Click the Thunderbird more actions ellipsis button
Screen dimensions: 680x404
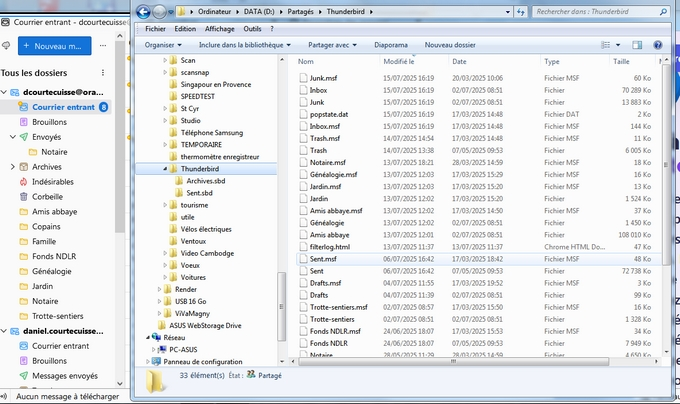[x=103, y=46]
